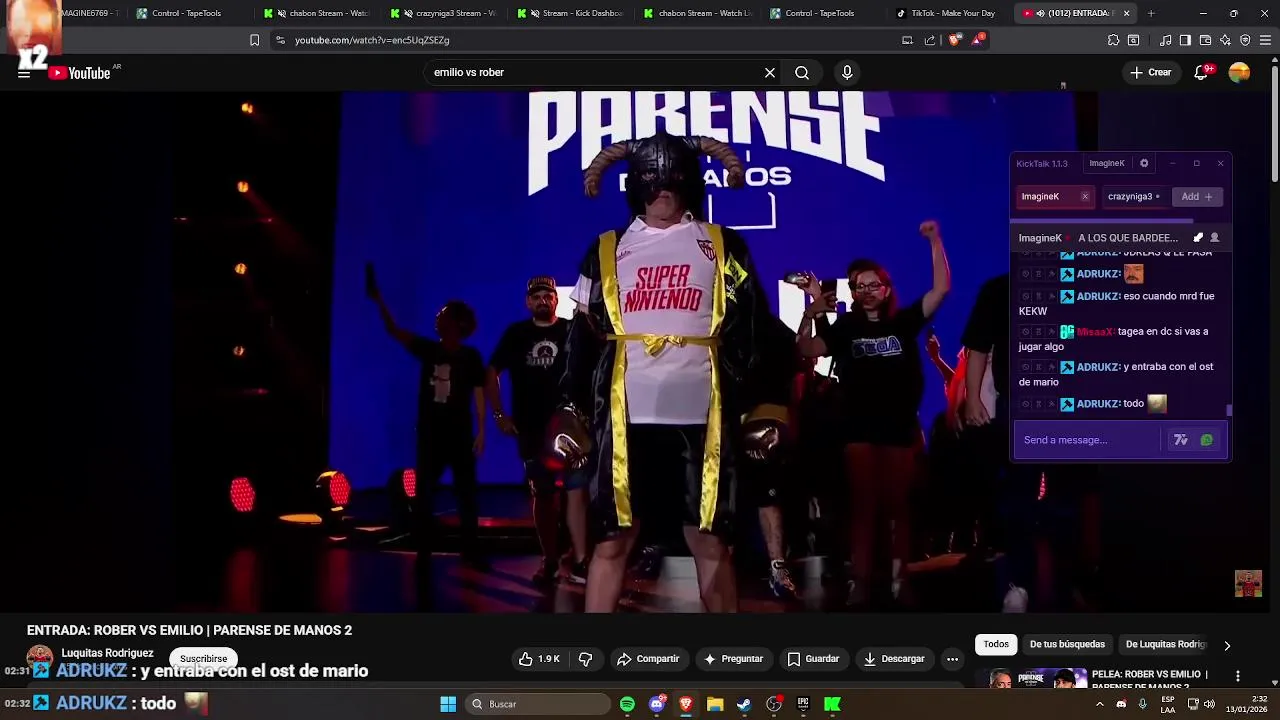Open the Windows Start menu
Viewport: 1280px width, 720px height.
click(448, 704)
